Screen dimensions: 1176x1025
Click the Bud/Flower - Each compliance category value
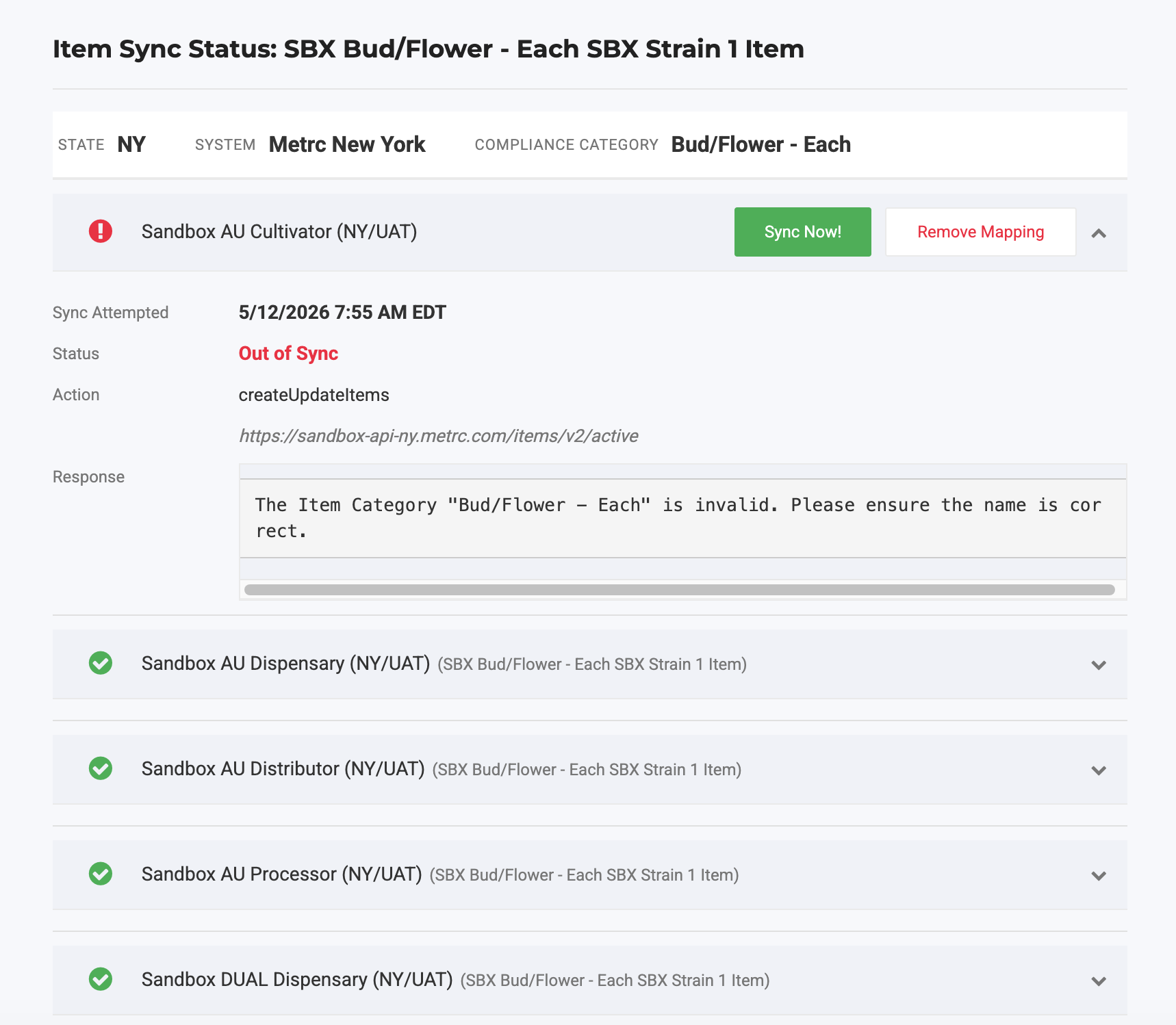[760, 144]
